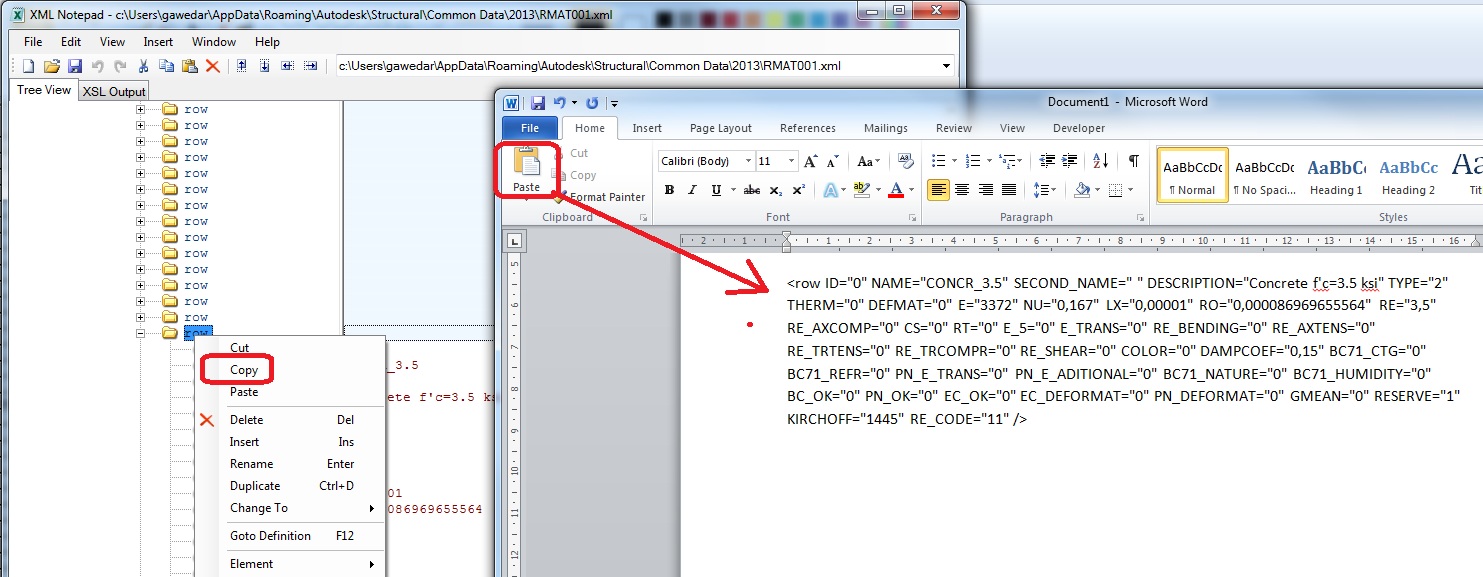Open Change To submenu in context menu
Screen dimensions: 1483x577
[290, 508]
